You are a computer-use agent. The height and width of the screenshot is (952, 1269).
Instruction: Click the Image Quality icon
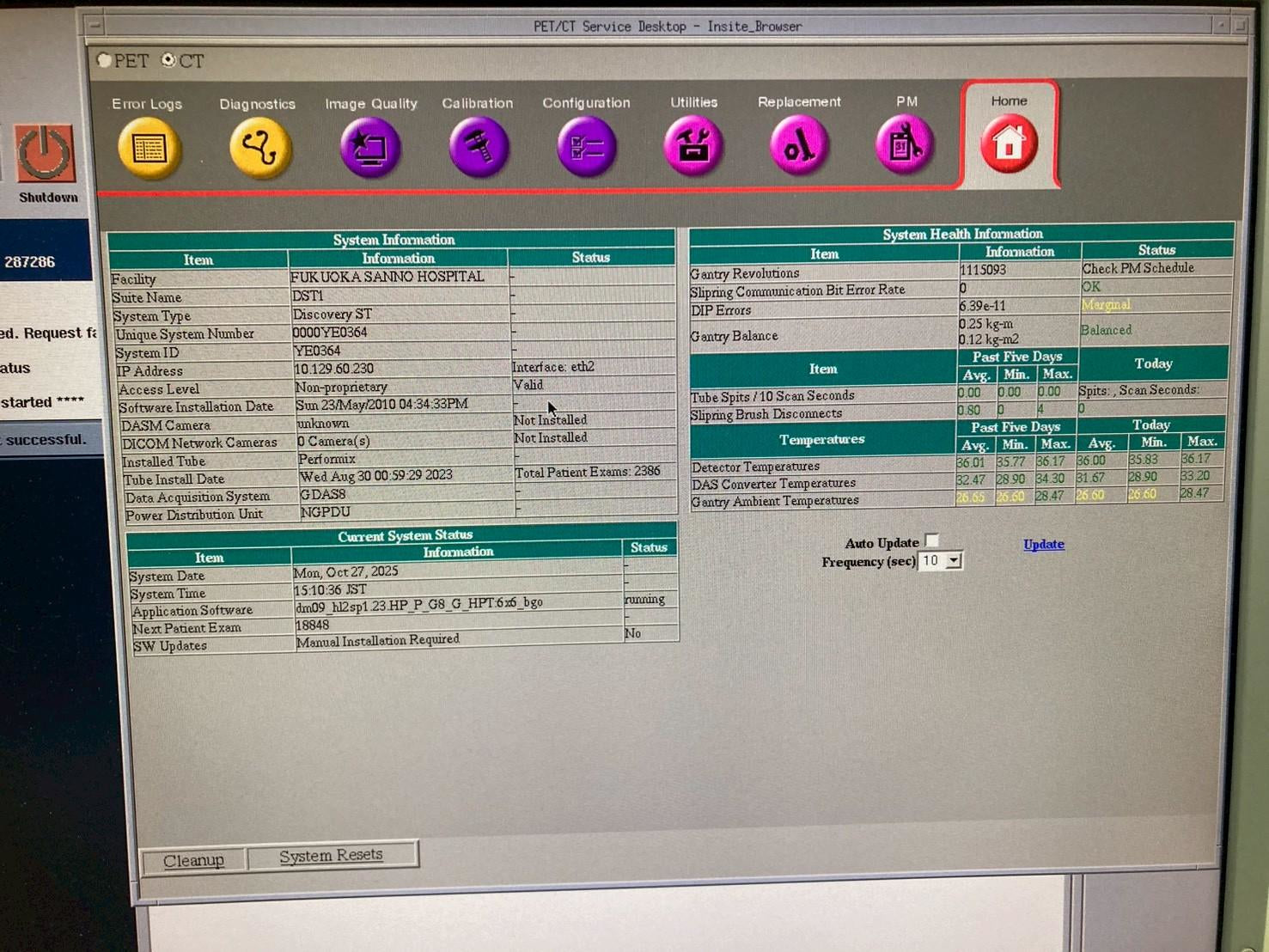[369, 149]
